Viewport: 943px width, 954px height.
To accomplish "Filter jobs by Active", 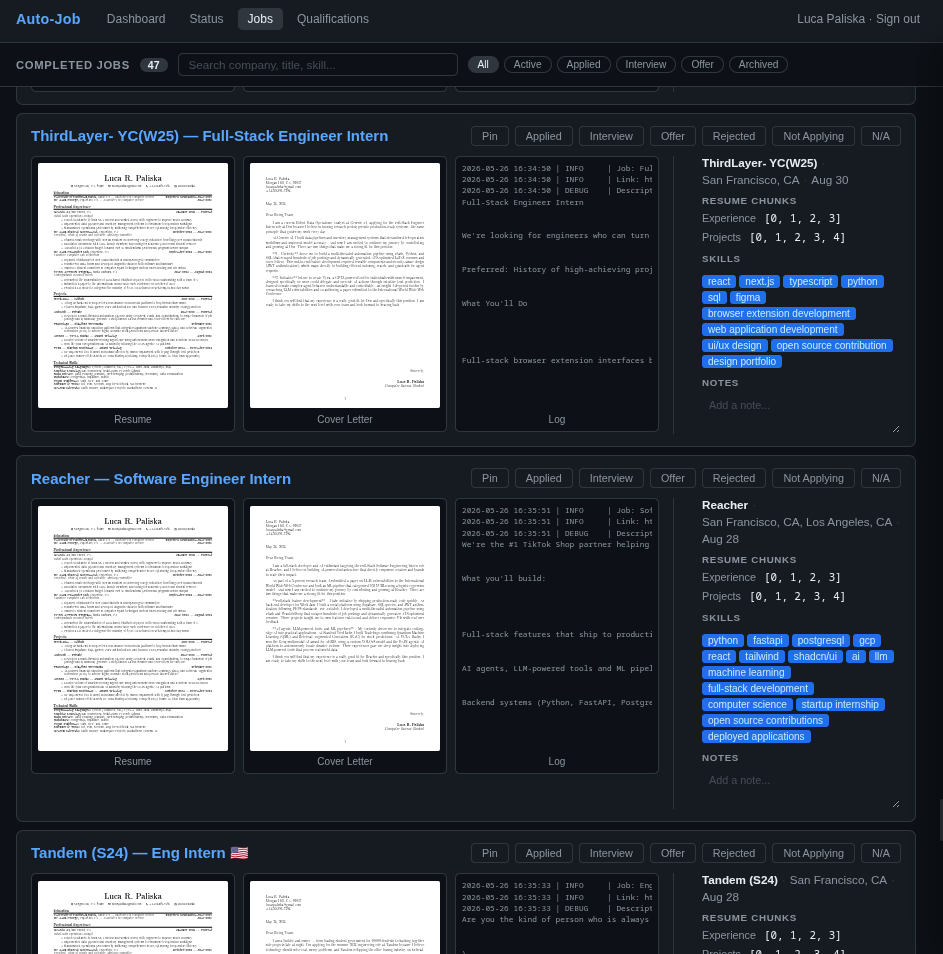I will (x=527, y=64).
